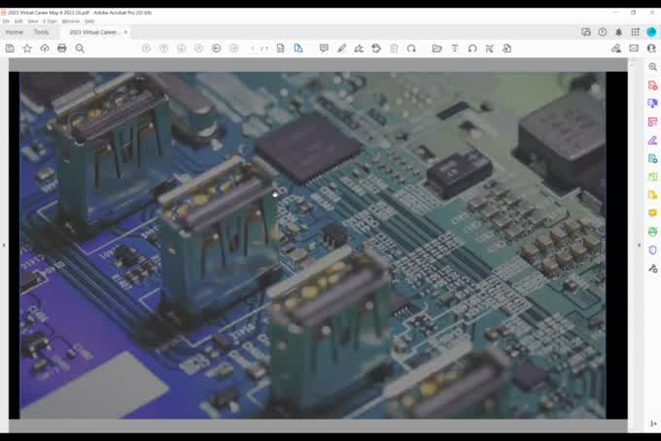This screenshot has height=441, width=661.
Task: Add a sticky note comment
Action: [x=323, y=48]
